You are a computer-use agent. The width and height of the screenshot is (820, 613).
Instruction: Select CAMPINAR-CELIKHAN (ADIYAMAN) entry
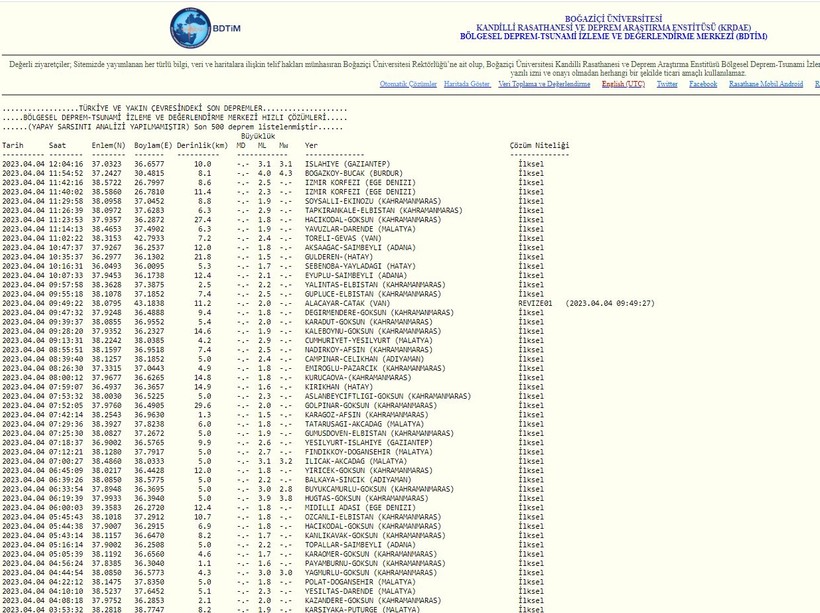click(x=364, y=359)
